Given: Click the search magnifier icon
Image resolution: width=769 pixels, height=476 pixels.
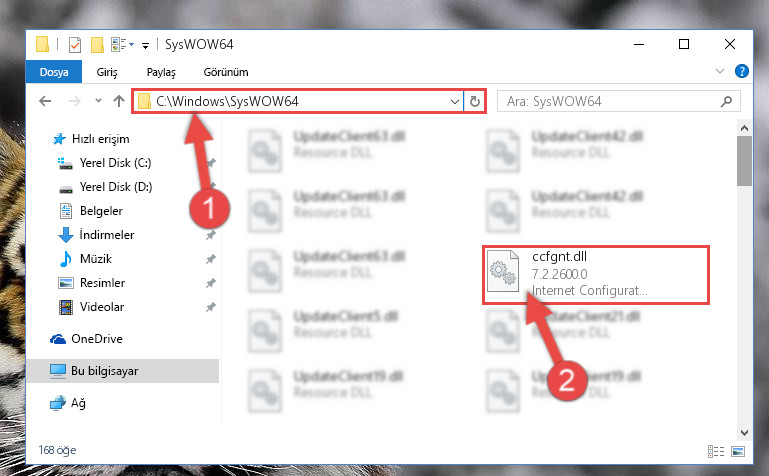Looking at the screenshot, I should pyautogui.click(x=726, y=101).
